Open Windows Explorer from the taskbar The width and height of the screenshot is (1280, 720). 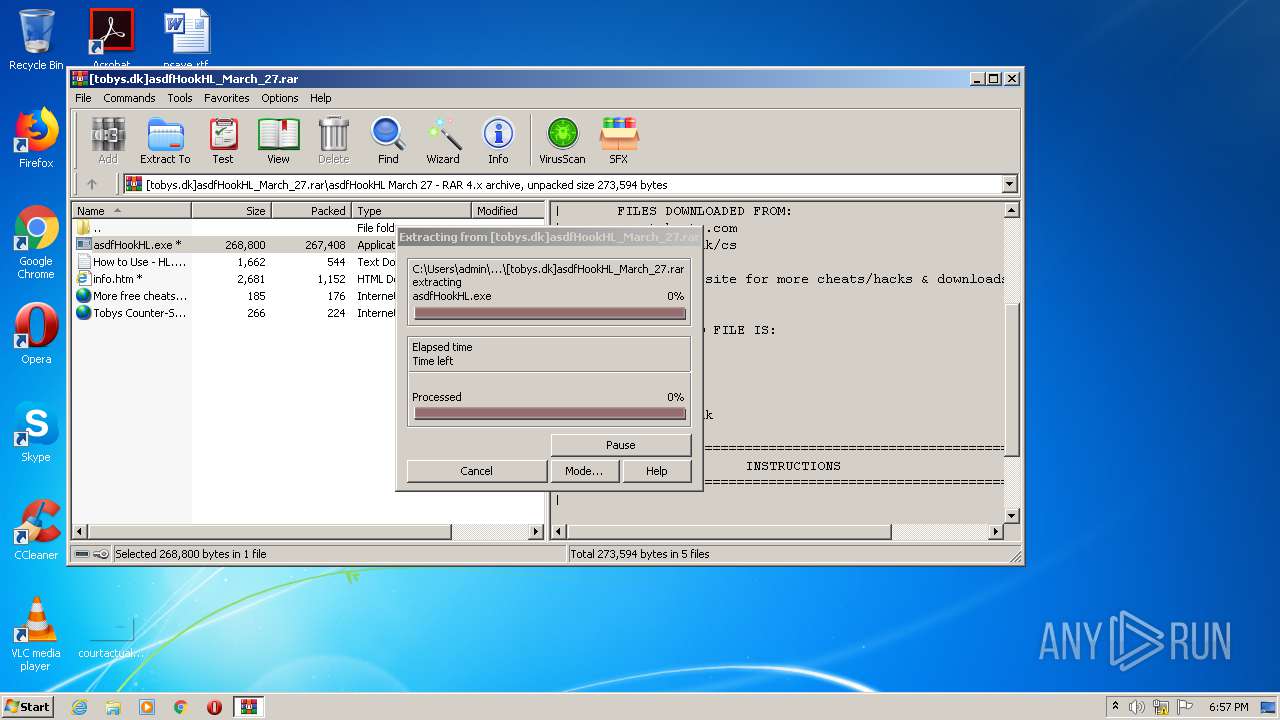pyautogui.click(x=113, y=707)
